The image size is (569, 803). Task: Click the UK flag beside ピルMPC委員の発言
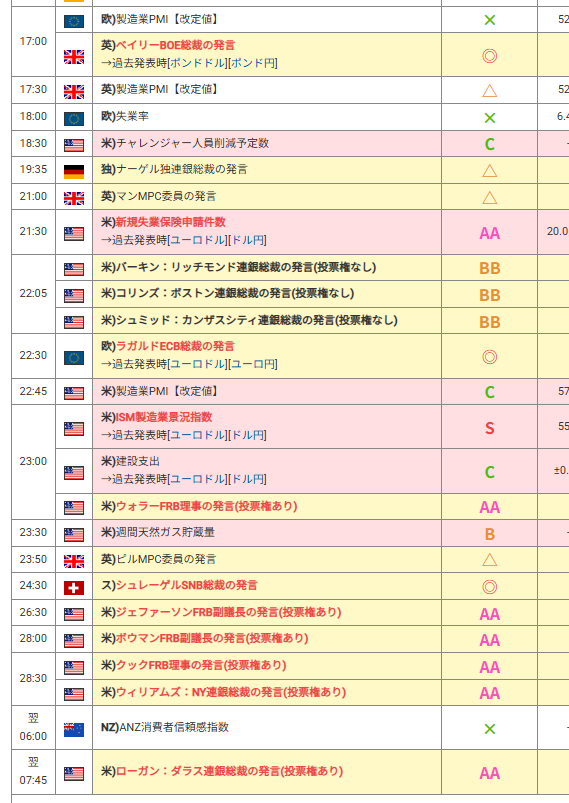click(x=74, y=561)
